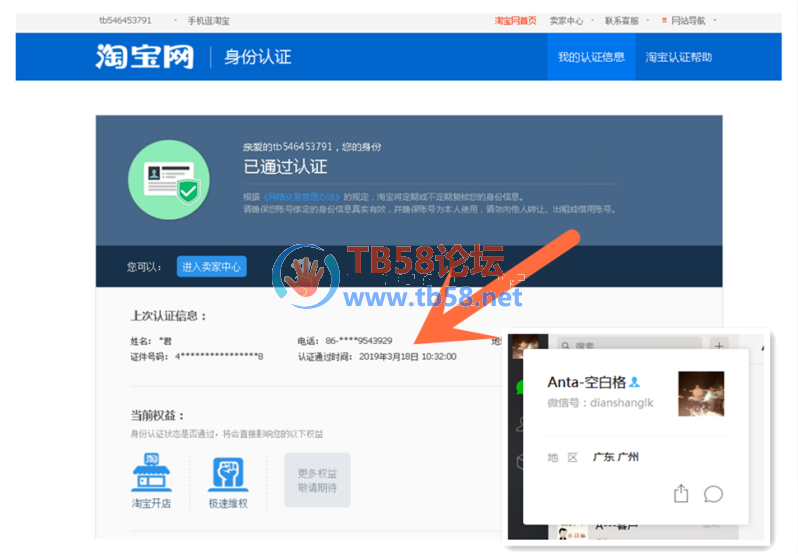Expand the 卖家中心 dropdown menu
This screenshot has height=554, width=798.
570,20
